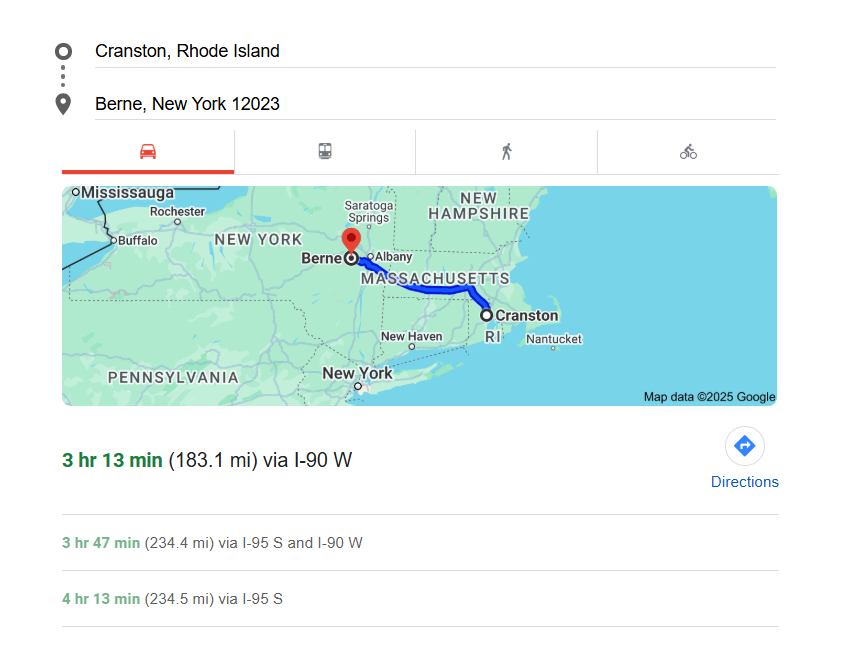Select the driving car travel mode

pos(148,152)
